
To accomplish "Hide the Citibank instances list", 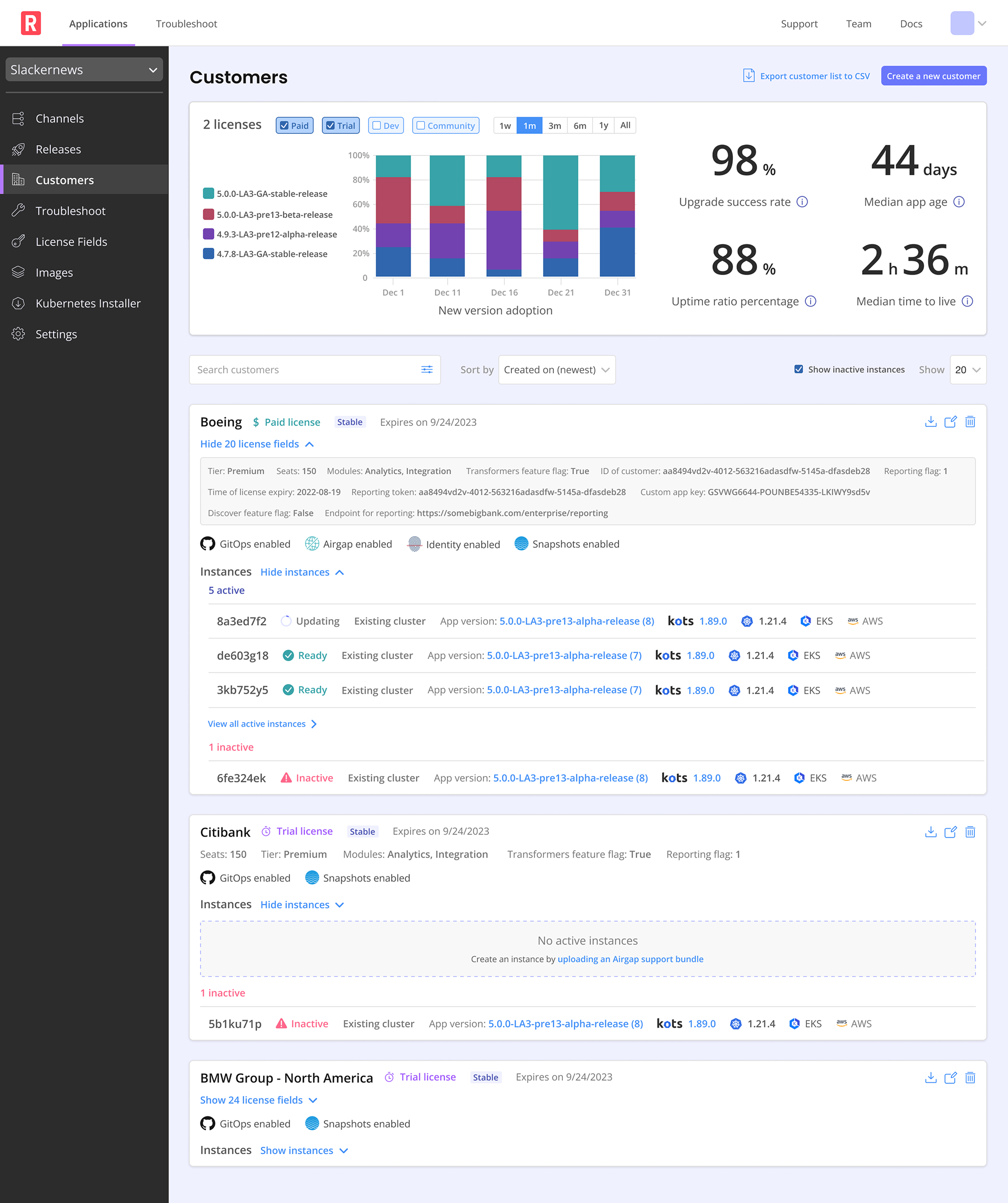I will click(302, 905).
